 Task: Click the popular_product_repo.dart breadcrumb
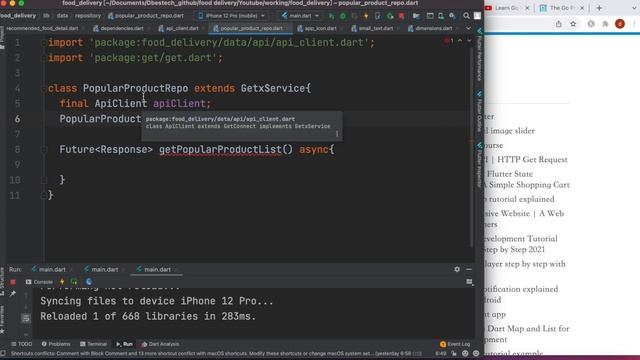[145, 16]
